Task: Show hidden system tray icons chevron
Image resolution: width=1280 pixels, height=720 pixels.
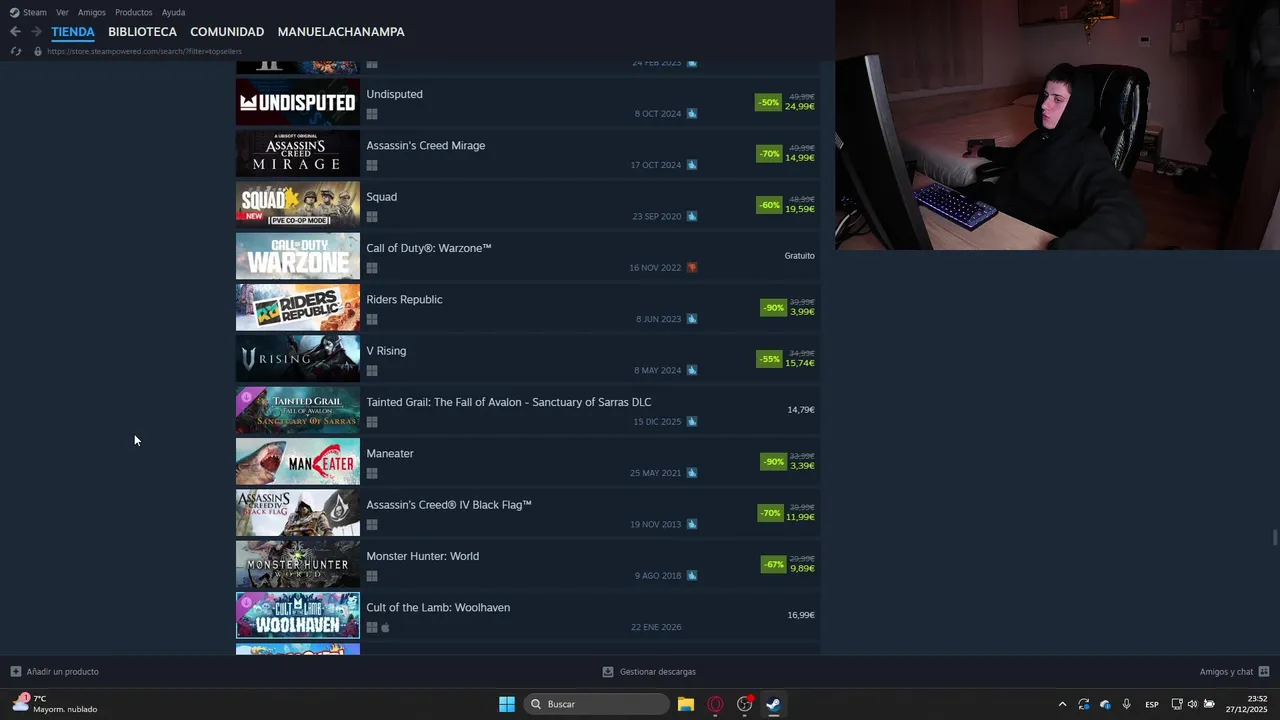Action: pos(1062,704)
